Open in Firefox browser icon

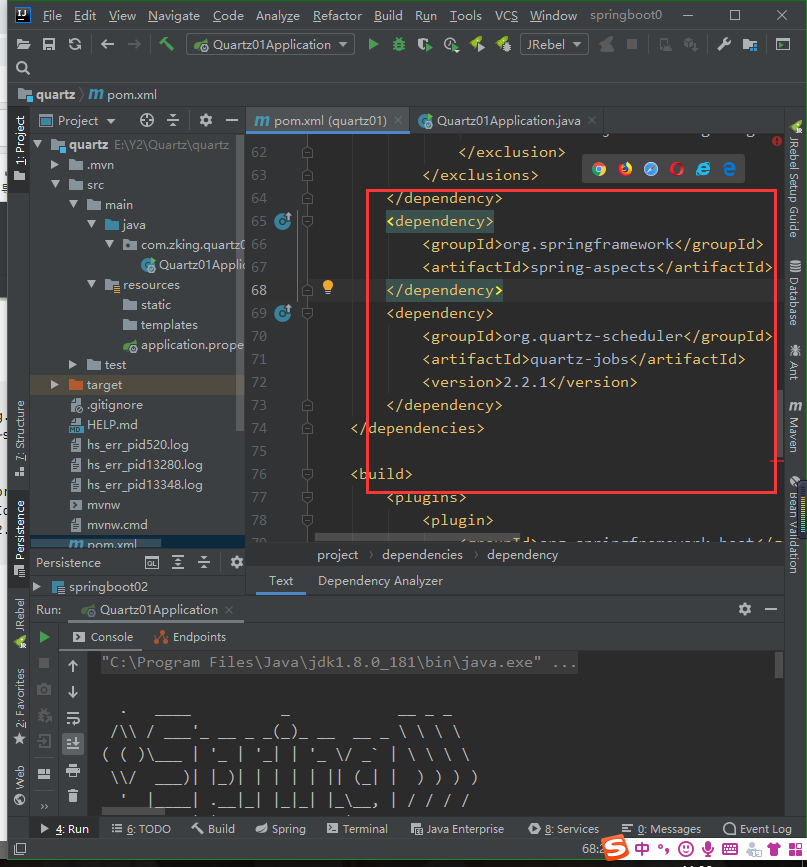tap(625, 169)
